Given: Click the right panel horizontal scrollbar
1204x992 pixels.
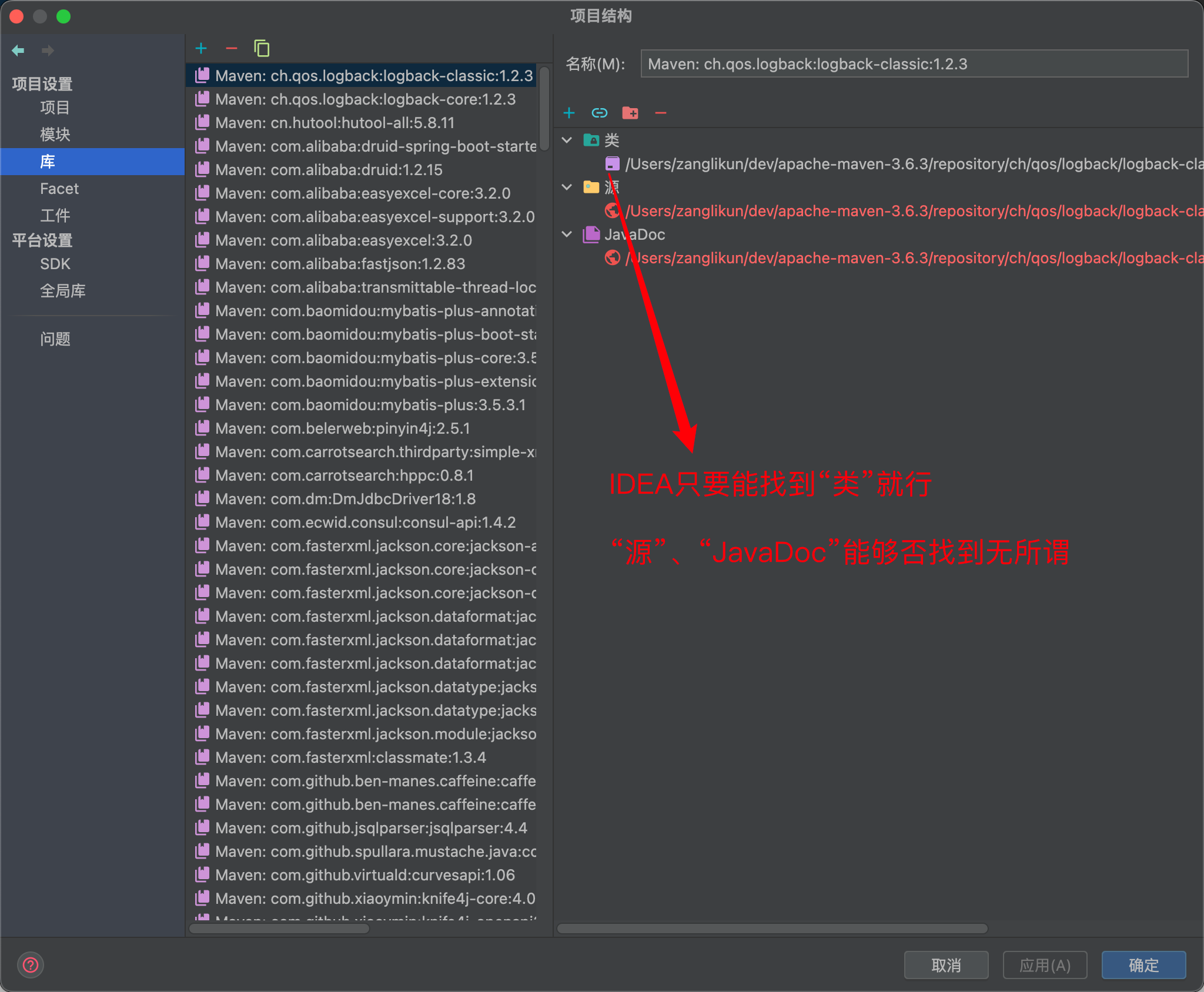Looking at the screenshot, I should (772, 929).
